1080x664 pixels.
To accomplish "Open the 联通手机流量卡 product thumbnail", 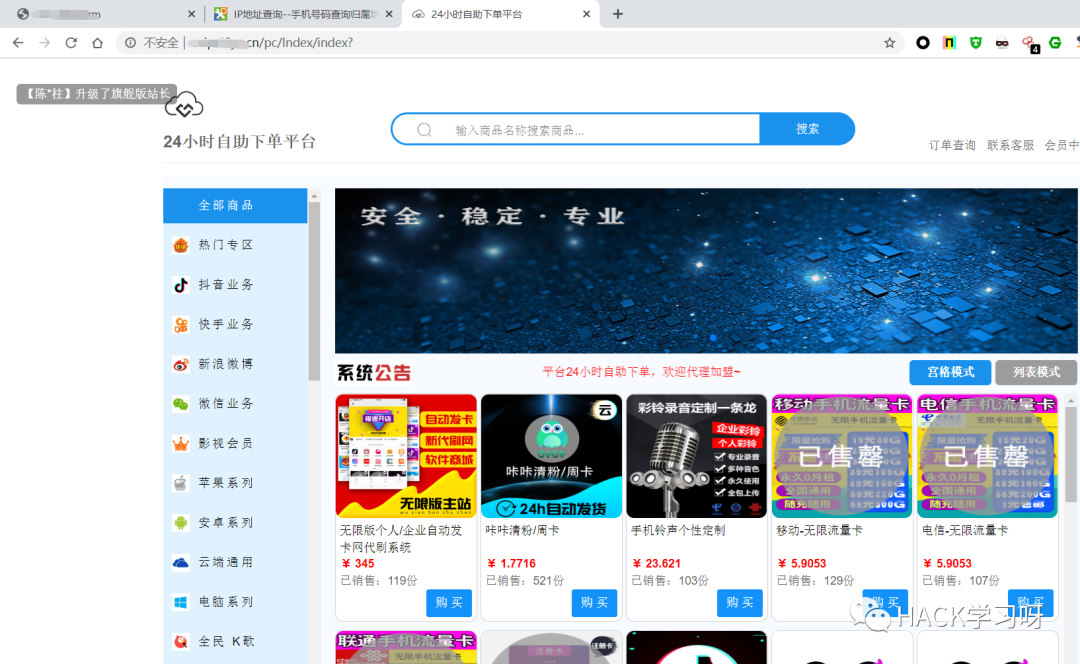I will (406, 647).
